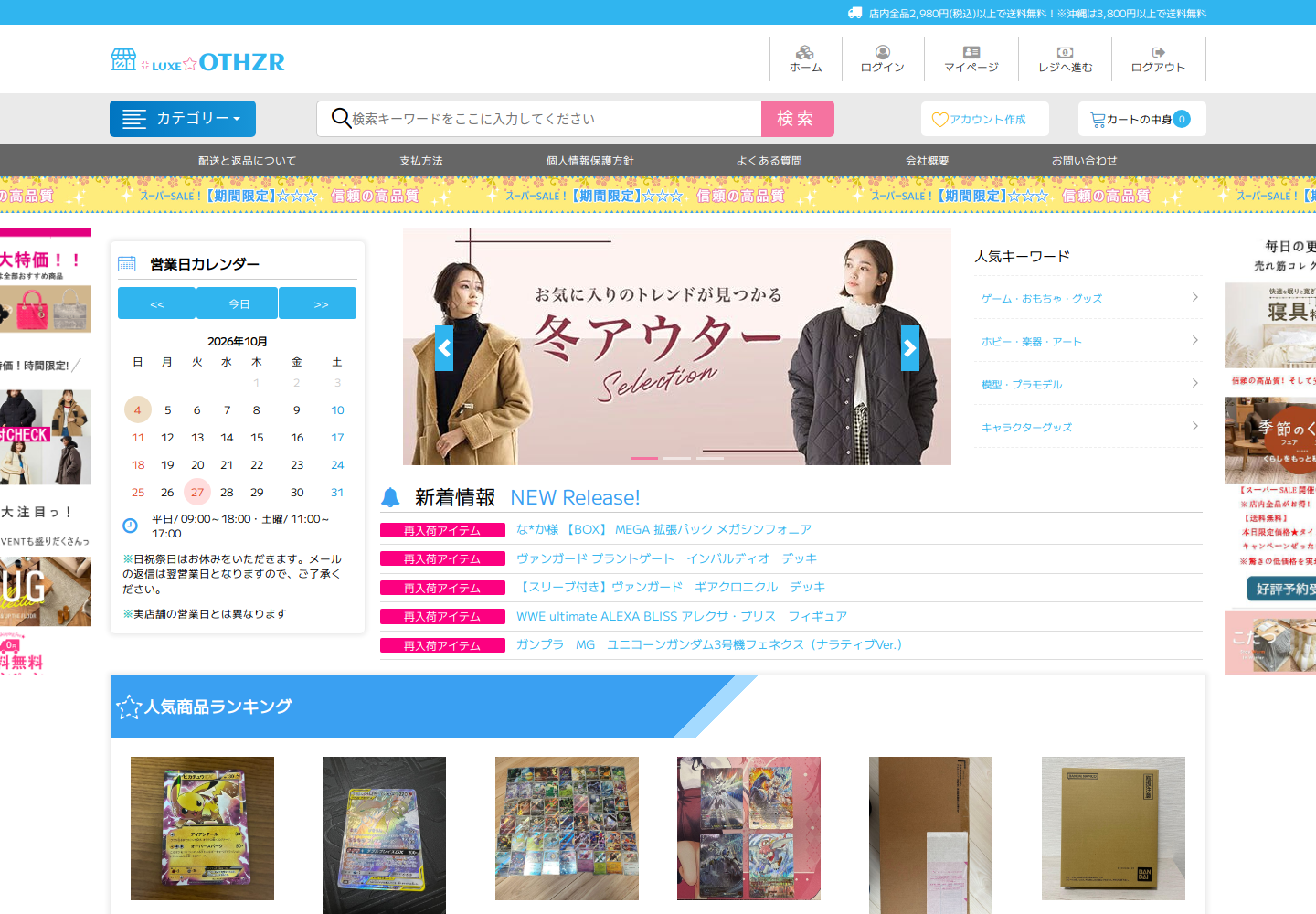Open the ログイン login icon
This screenshot has width=1316, height=914.
coord(883,52)
